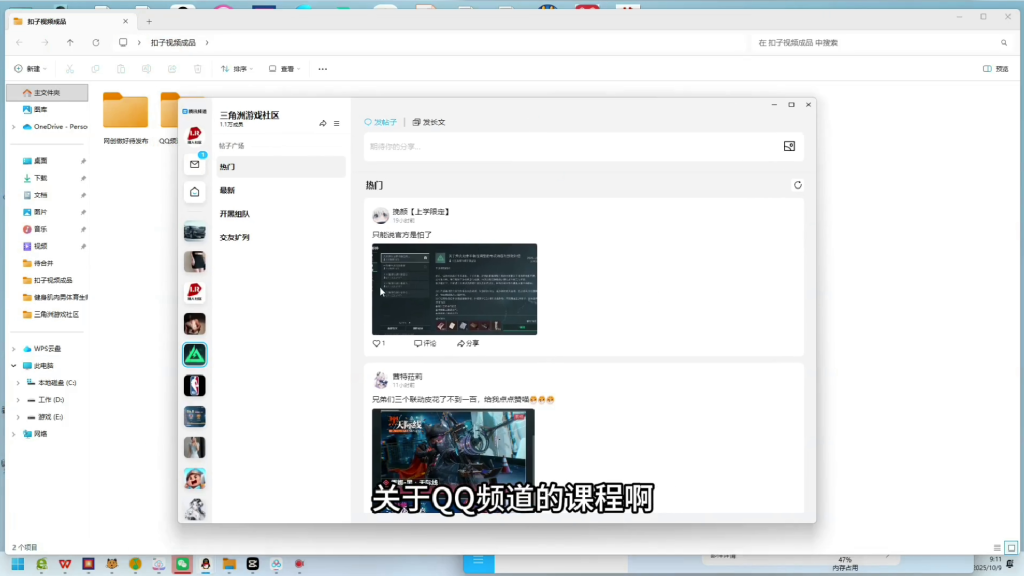Collapse the 此电脑 tree in sidebar
The height and width of the screenshot is (576, 1024).
pyautogui.click(x=14, y=365)
